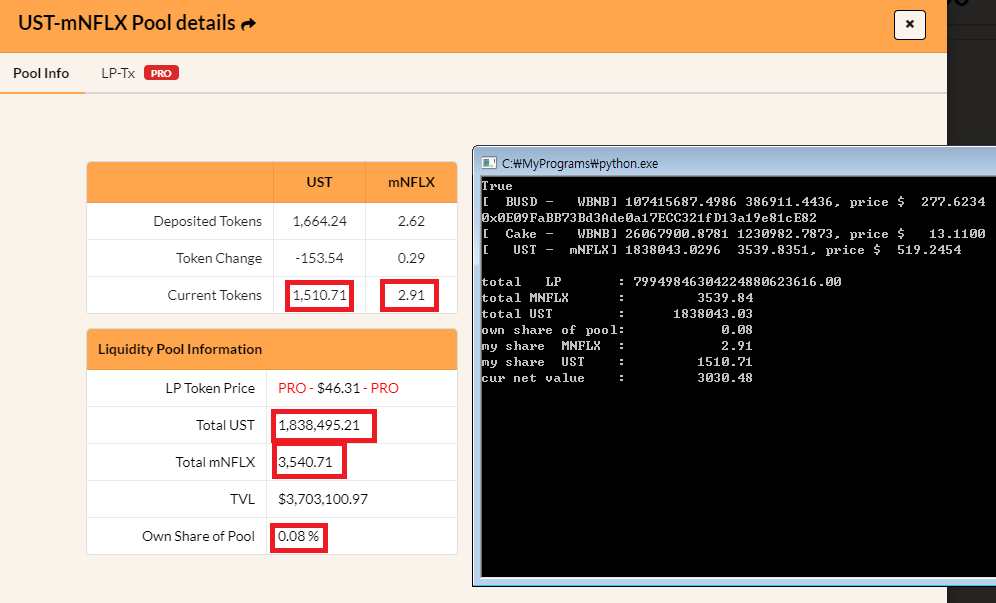Click the Cake - WBNB price line in console
This screenshot has height=603, width=996.
click(733, 233)
